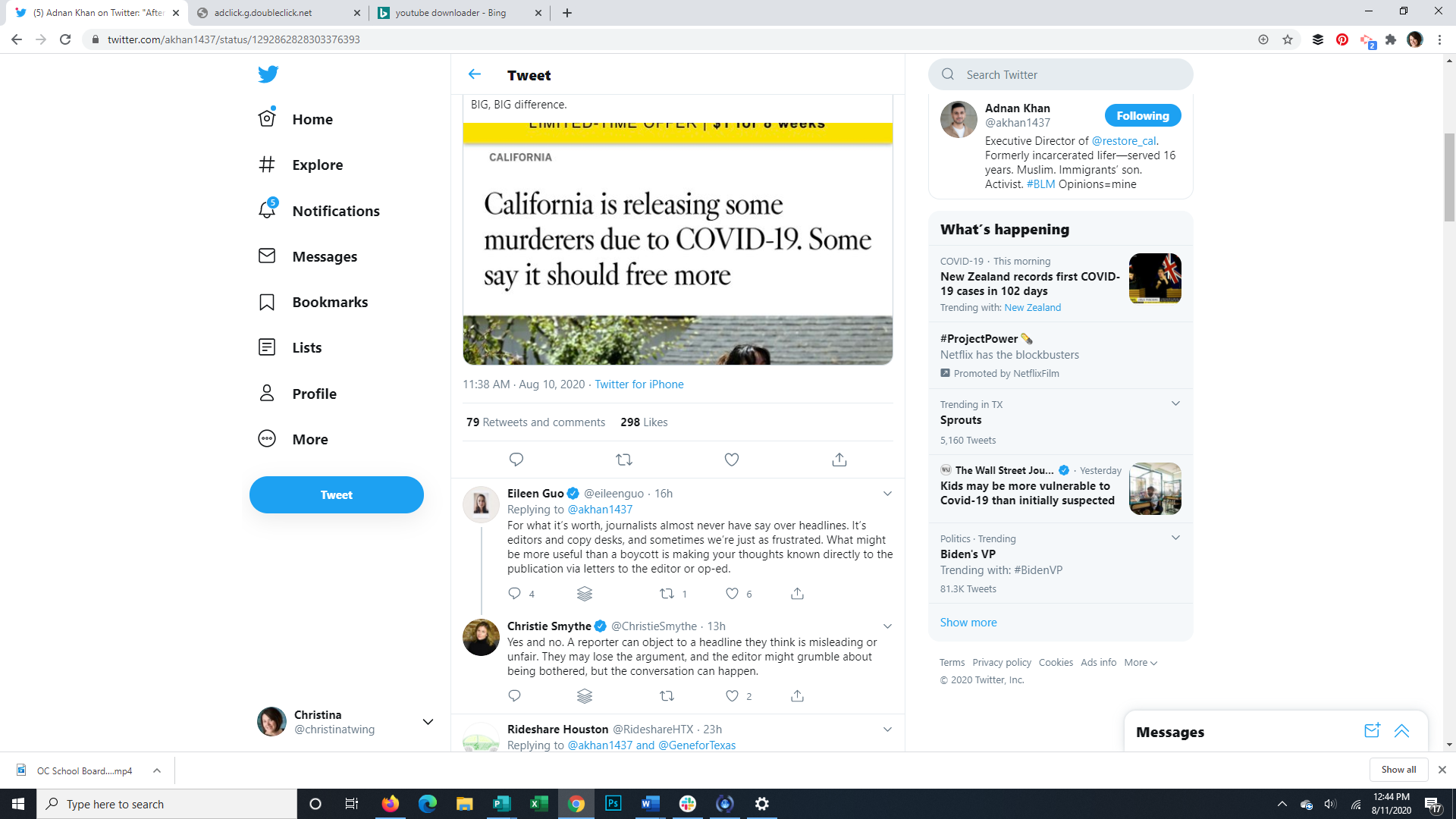
Task: Click the back arrow beside Tweet heading
Action: [475, 74]
